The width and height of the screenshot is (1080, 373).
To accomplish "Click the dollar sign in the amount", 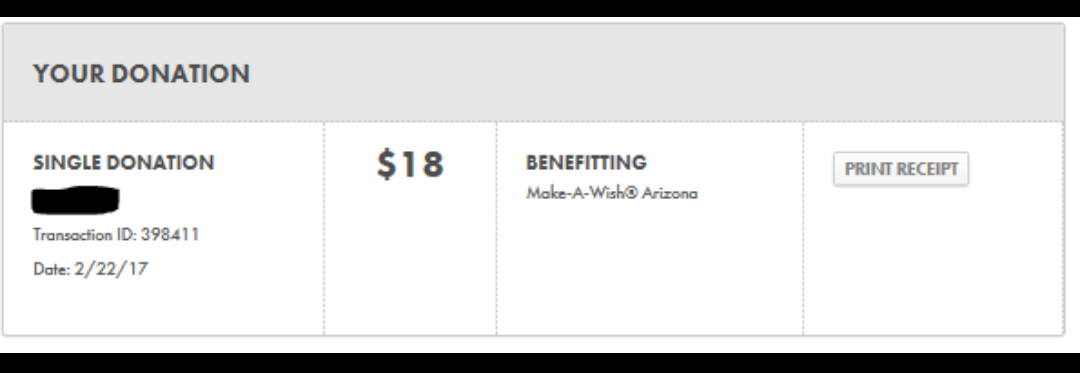I will [x=386, y=166].
